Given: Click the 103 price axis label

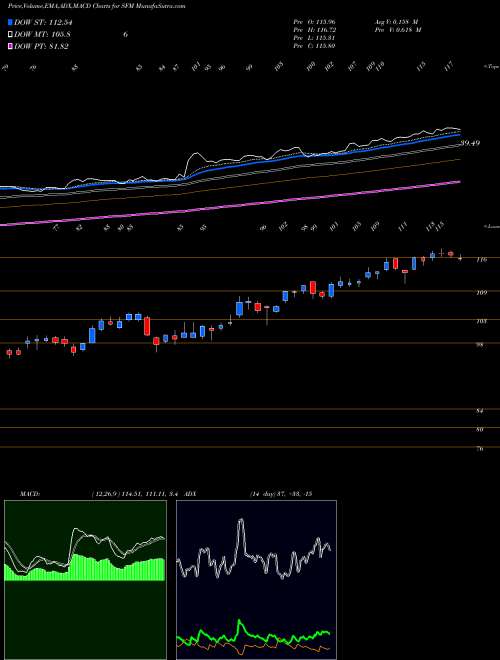Looking at the screenshot, I should (x=481, y=321).
